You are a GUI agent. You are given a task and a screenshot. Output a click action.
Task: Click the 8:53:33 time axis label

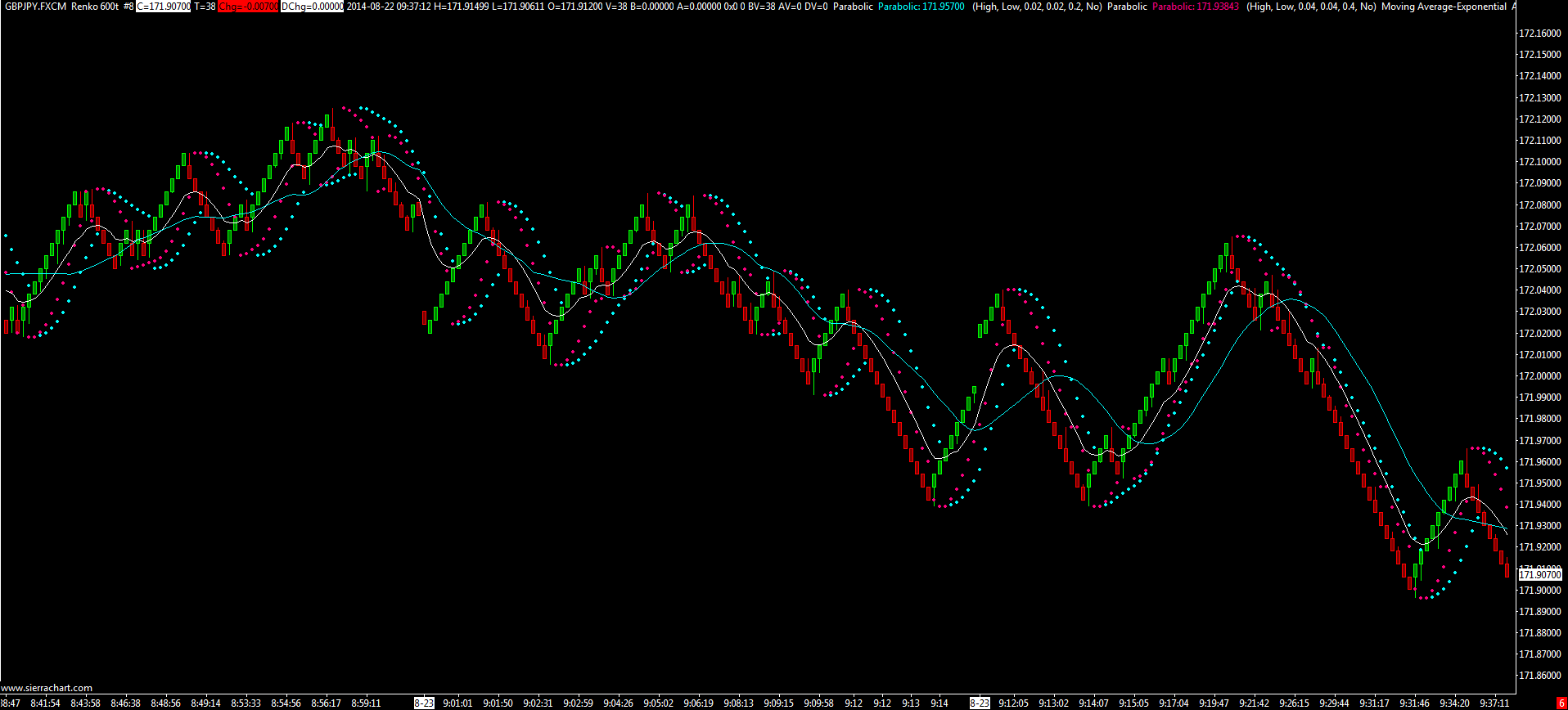246,703
